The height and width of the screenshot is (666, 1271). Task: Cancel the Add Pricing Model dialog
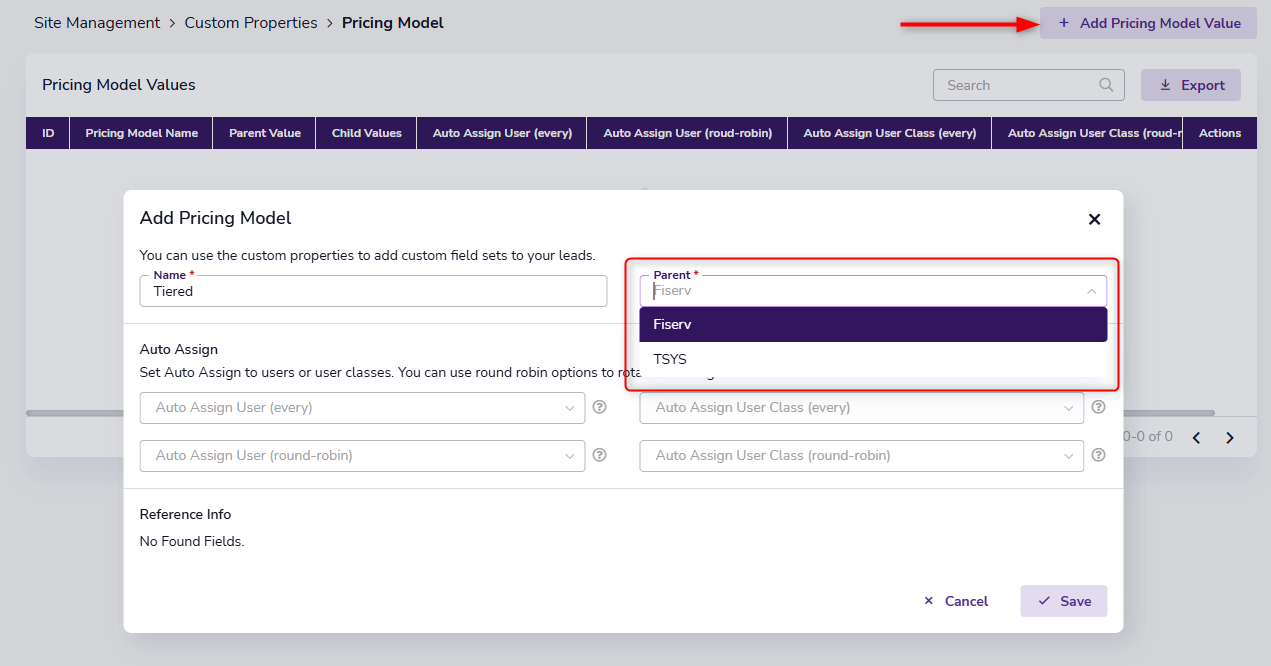point(956,601)
